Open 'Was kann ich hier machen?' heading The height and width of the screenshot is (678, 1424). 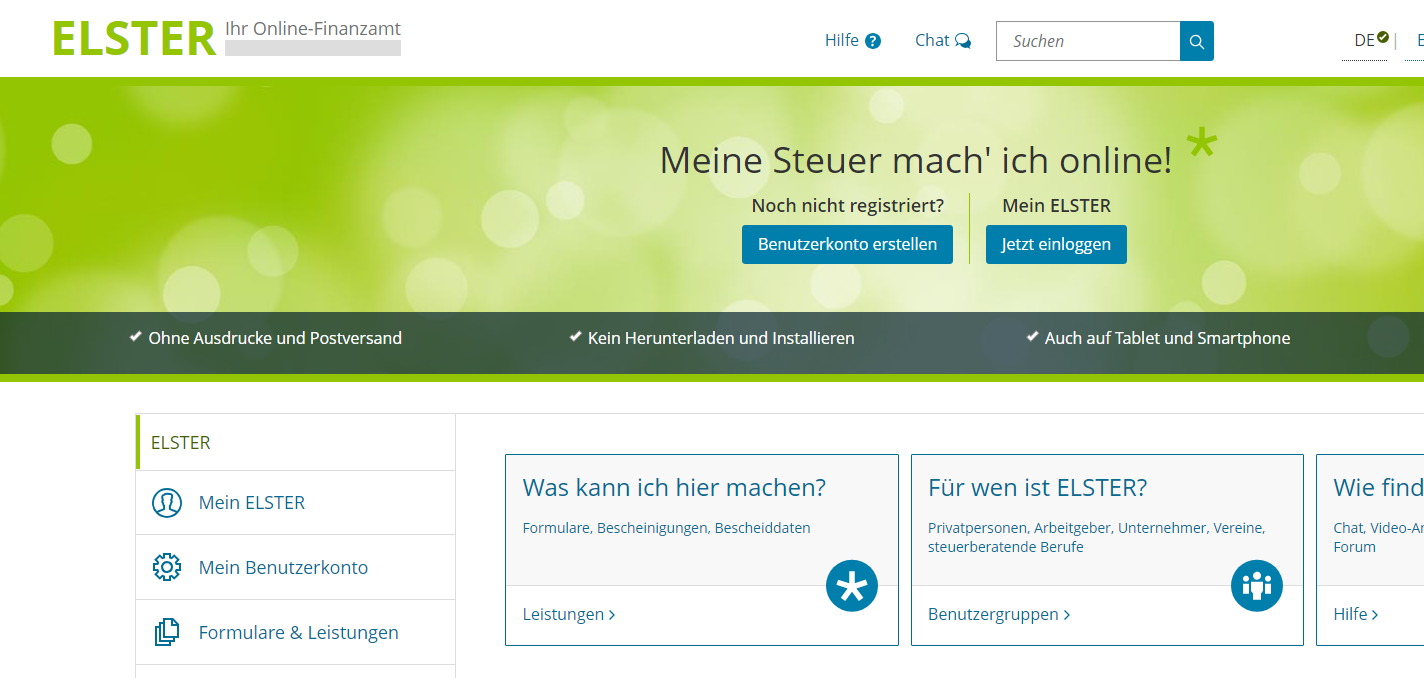[x=674, y=488]
